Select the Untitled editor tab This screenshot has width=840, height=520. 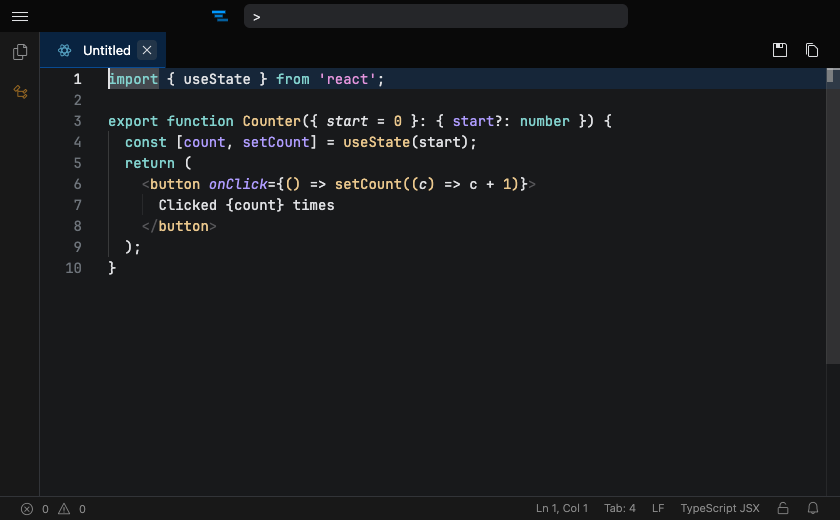pos(103,50)
